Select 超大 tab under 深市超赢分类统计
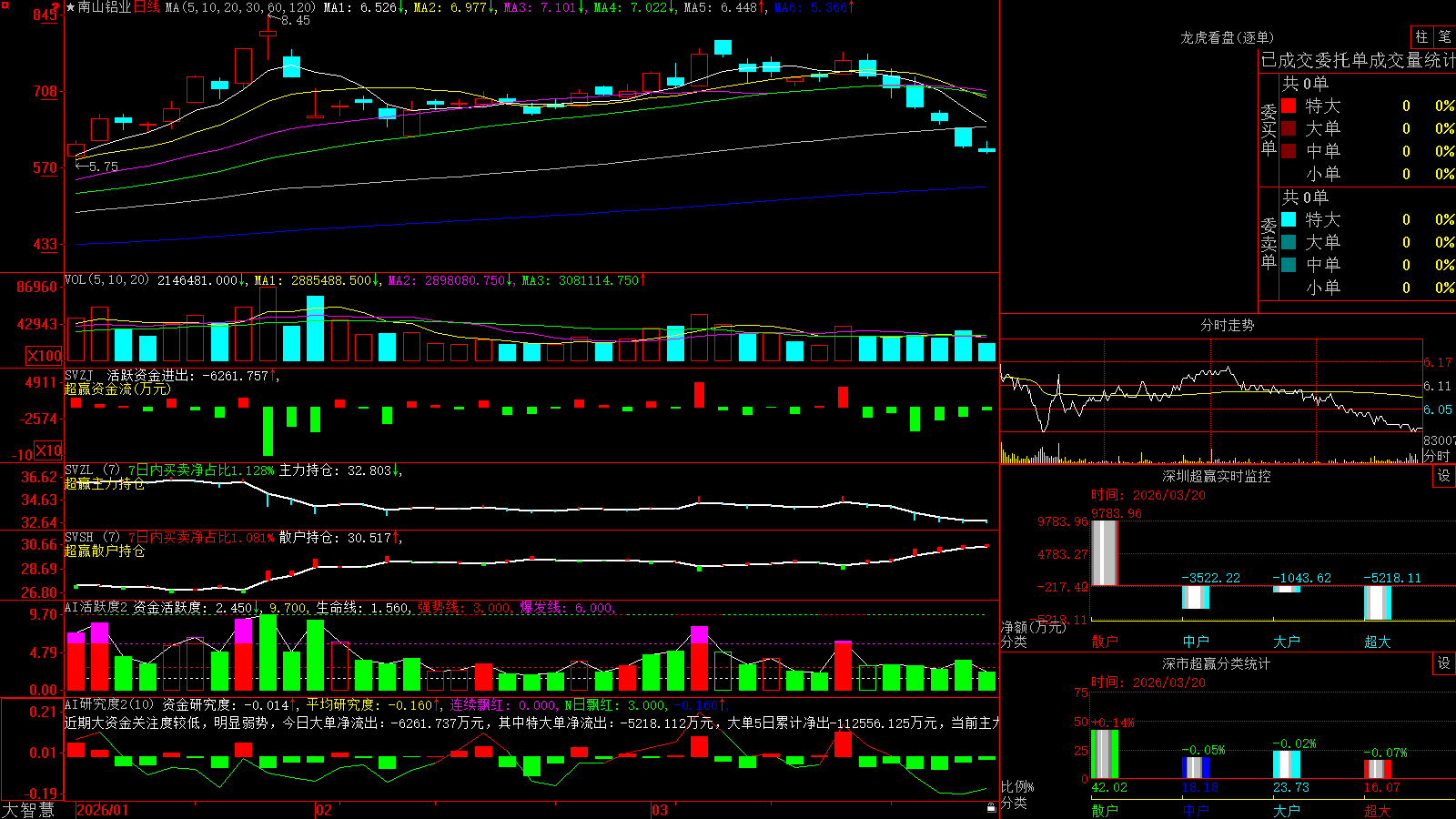Viewport: 1456px width, 819px height. click(x=1378, y=810)
